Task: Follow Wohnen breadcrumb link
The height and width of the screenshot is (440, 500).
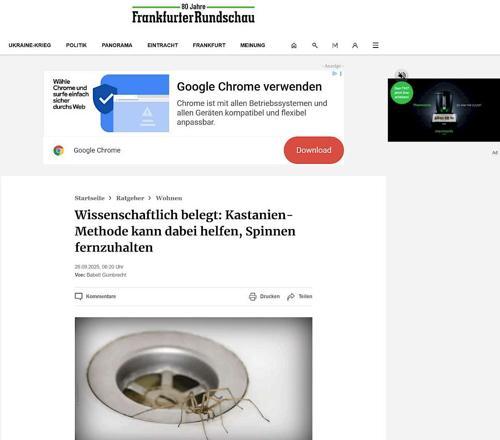Action: [x=169, y=198]
